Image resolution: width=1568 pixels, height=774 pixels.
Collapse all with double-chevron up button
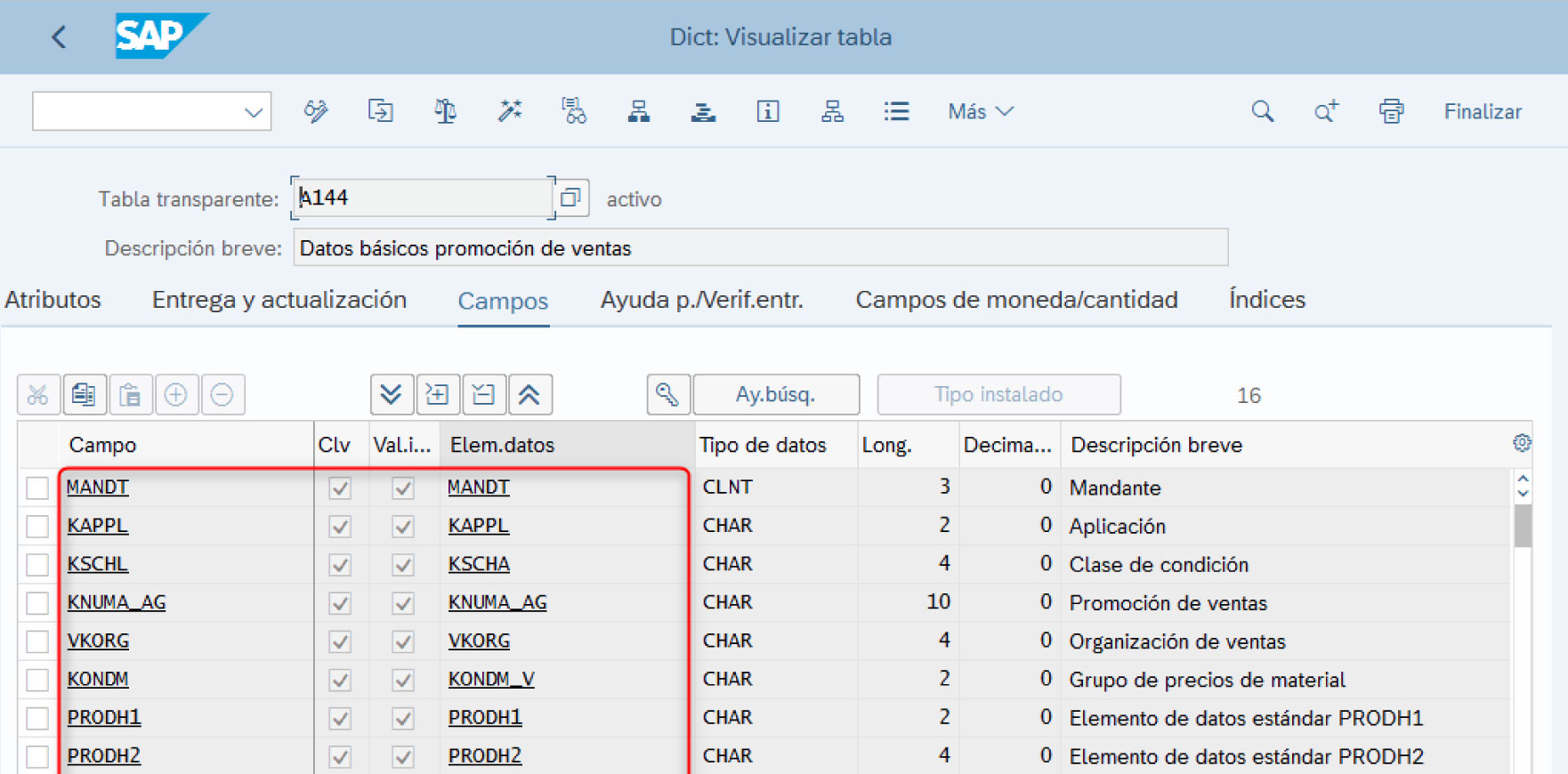[x=529, y=394]
